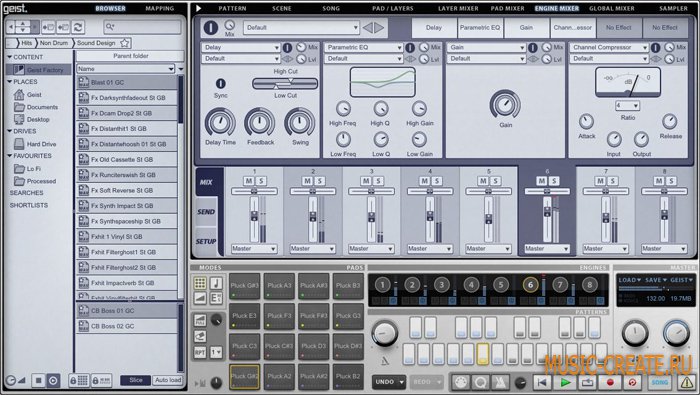Viewport: 700px width, 395px height.
Task: Open the SAMPLER tab
Action: (673, 8)
